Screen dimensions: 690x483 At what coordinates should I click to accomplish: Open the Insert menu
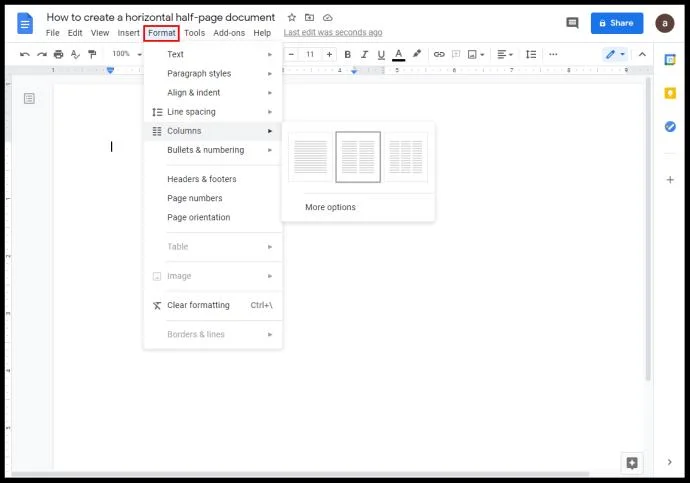coord(128,33)
